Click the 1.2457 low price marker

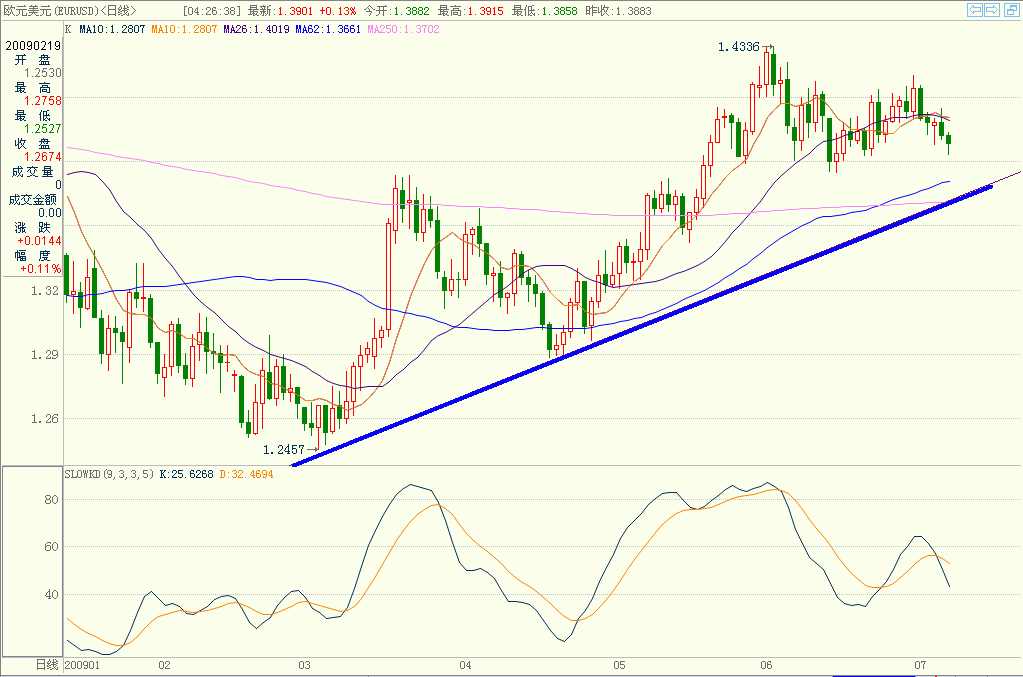pos(284,450)
